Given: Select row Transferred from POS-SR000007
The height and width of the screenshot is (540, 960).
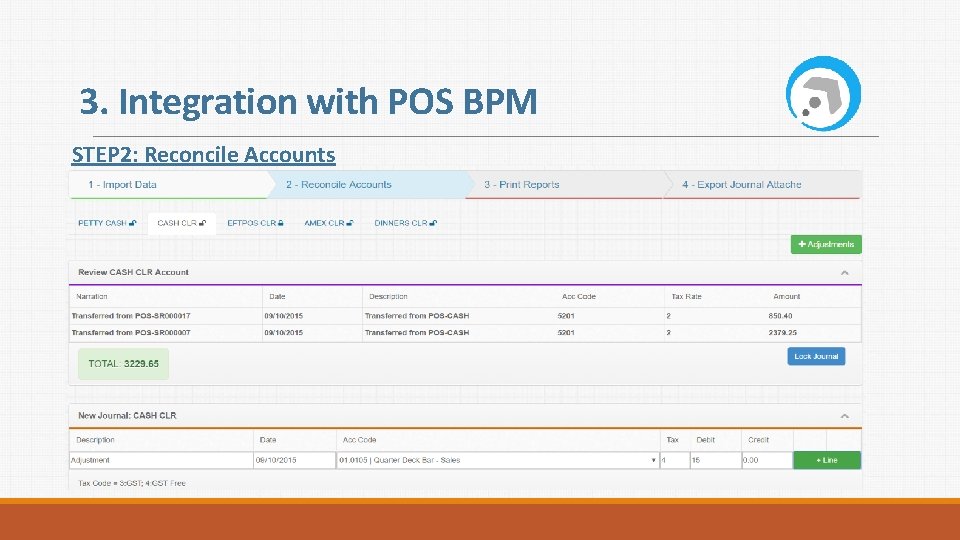Looking at the screenshot, I should [x=465, y=333].
